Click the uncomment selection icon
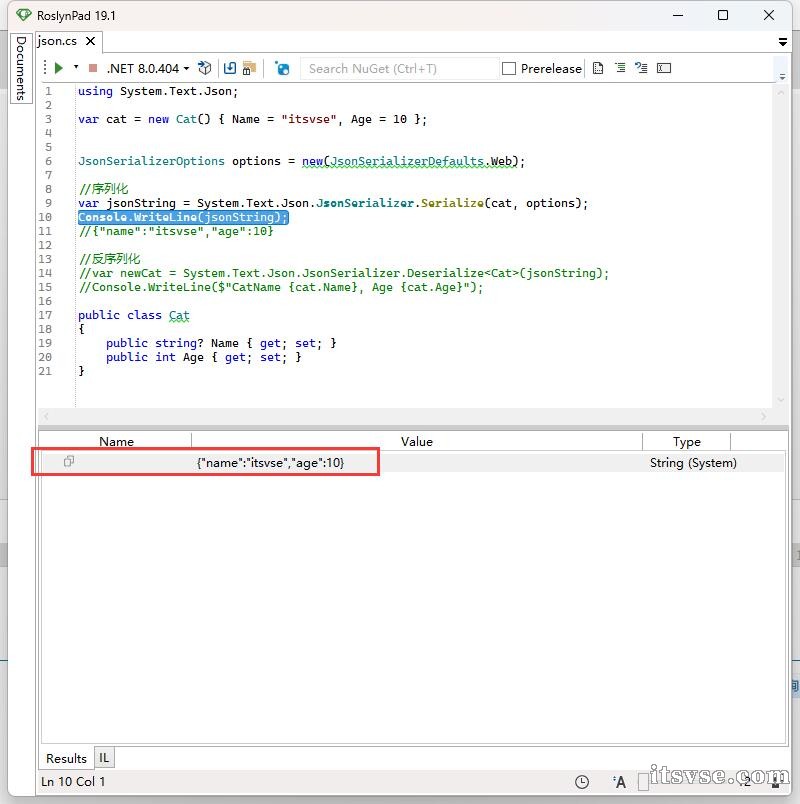The width and height of the screenshot is (800, 804). point(641,68)
